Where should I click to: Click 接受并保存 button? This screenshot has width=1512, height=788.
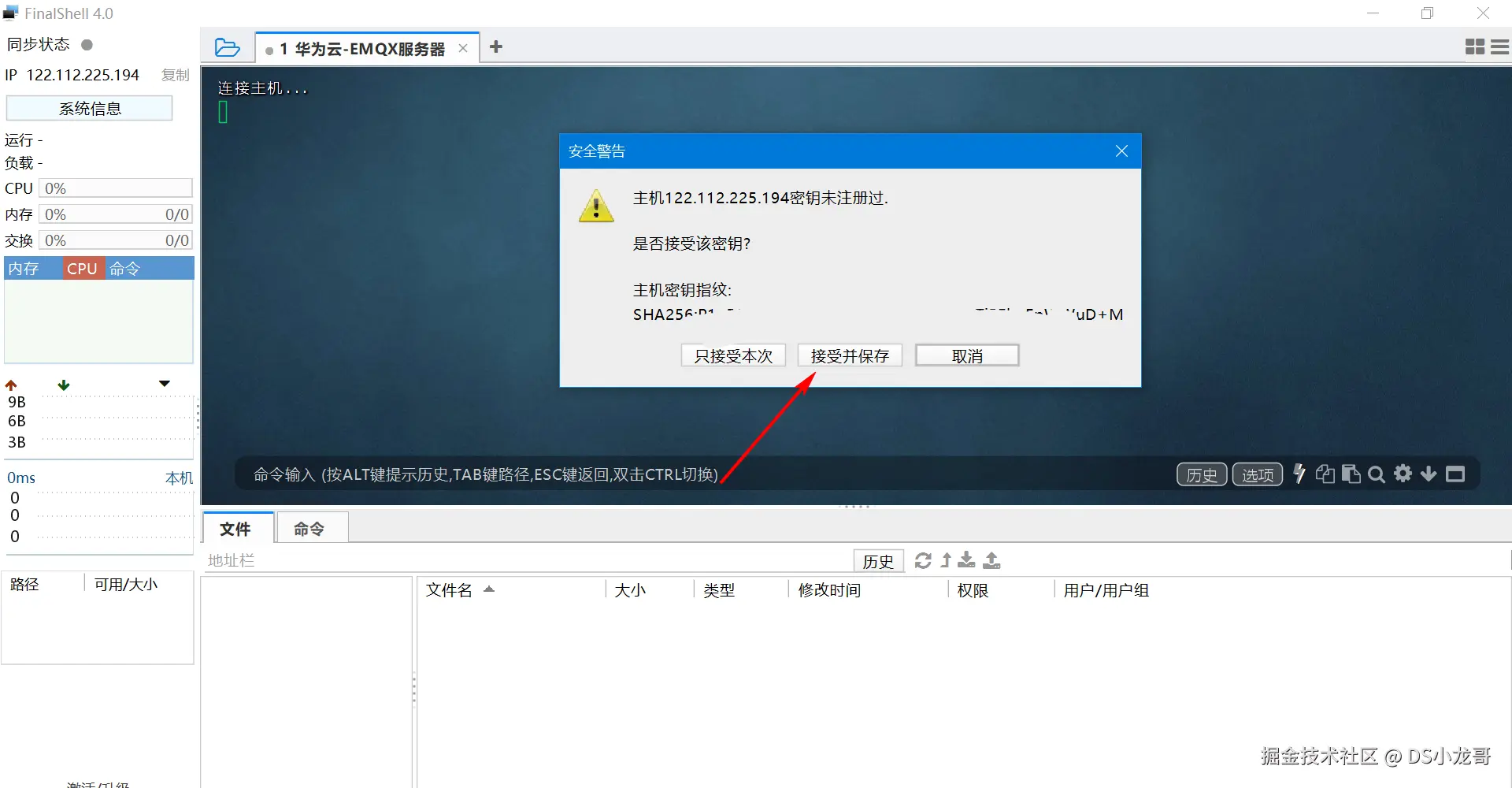850,355
